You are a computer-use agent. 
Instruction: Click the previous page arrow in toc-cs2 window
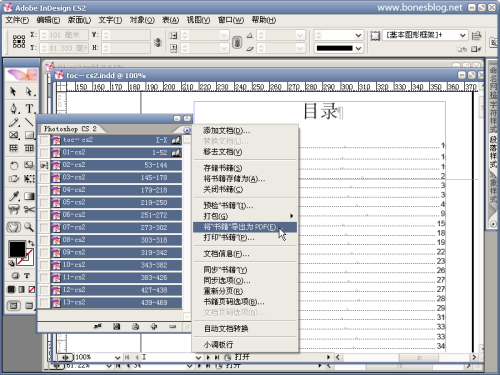(137, 357)
